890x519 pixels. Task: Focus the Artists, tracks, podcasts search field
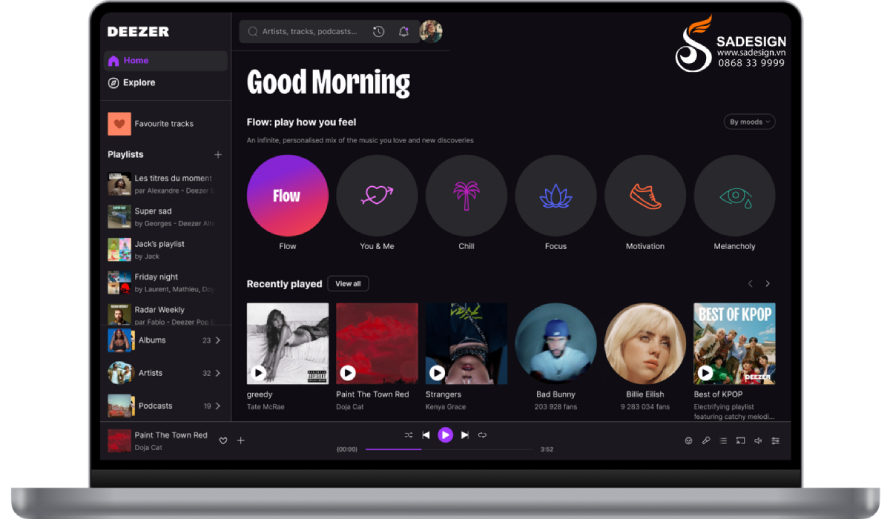click(x=309, y=32)
